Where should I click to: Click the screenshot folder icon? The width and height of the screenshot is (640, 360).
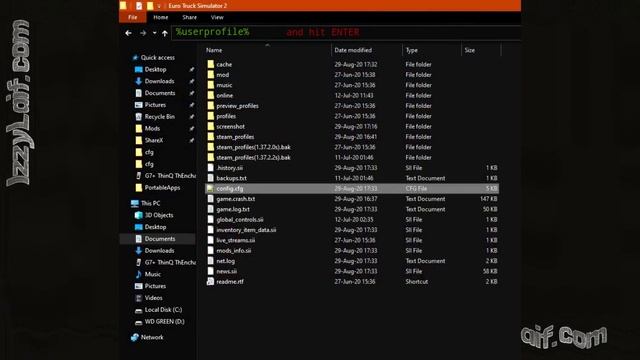coord(211,127)
